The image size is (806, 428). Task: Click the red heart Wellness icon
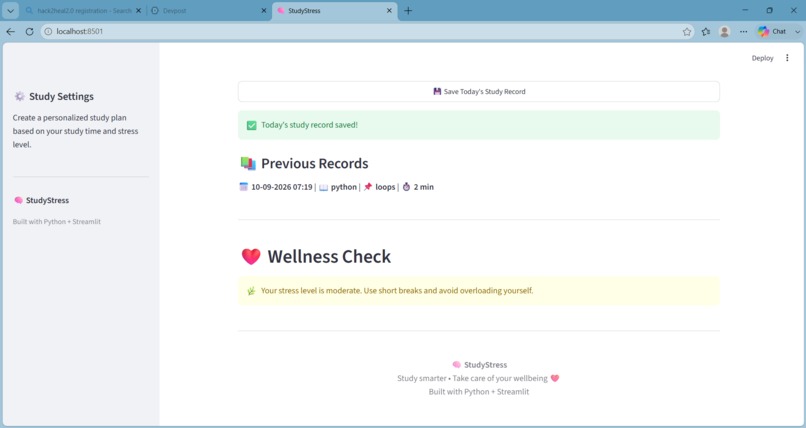tap(251, 256)
